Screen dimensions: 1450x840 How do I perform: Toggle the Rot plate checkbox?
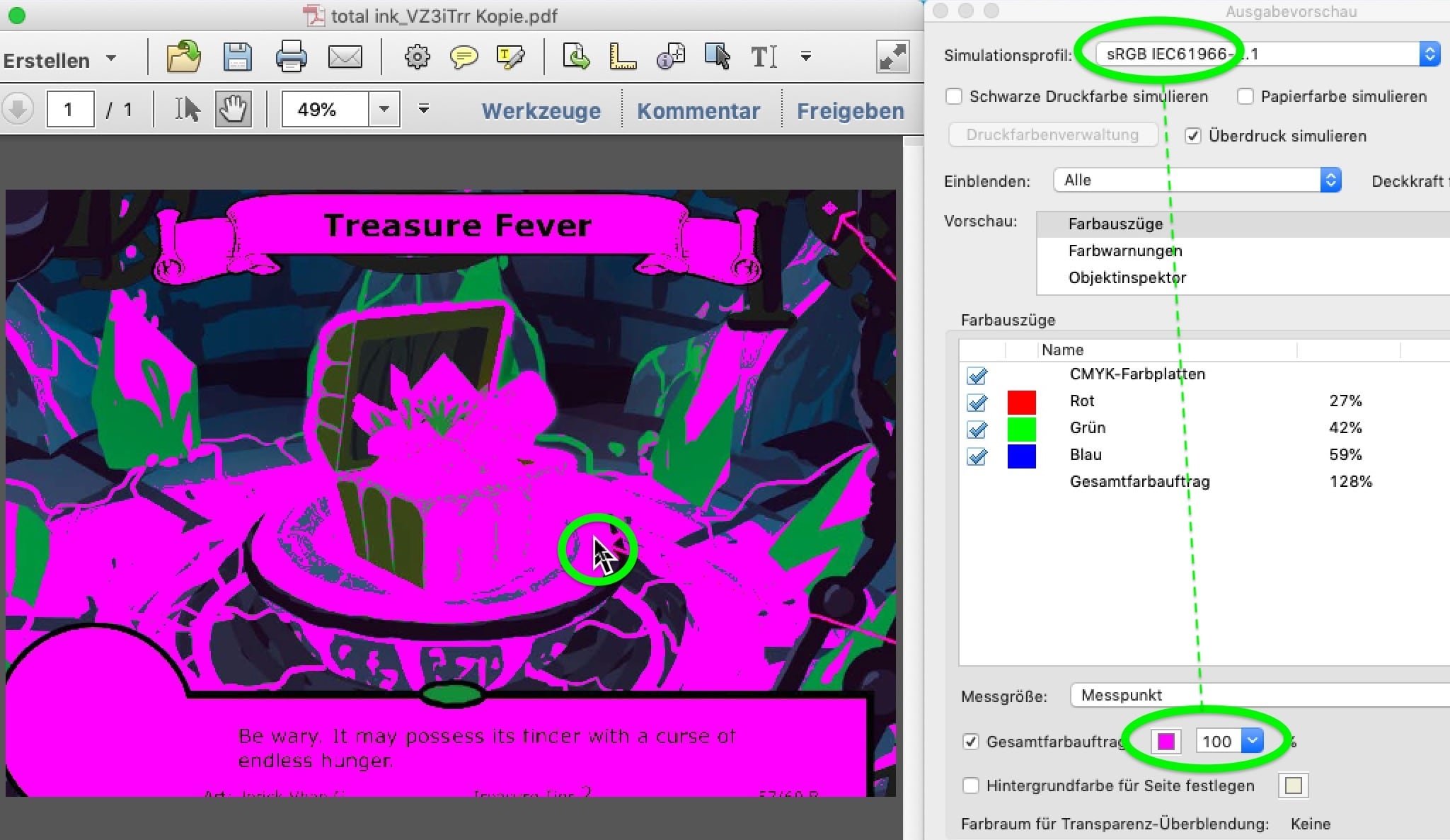[977, 402]
